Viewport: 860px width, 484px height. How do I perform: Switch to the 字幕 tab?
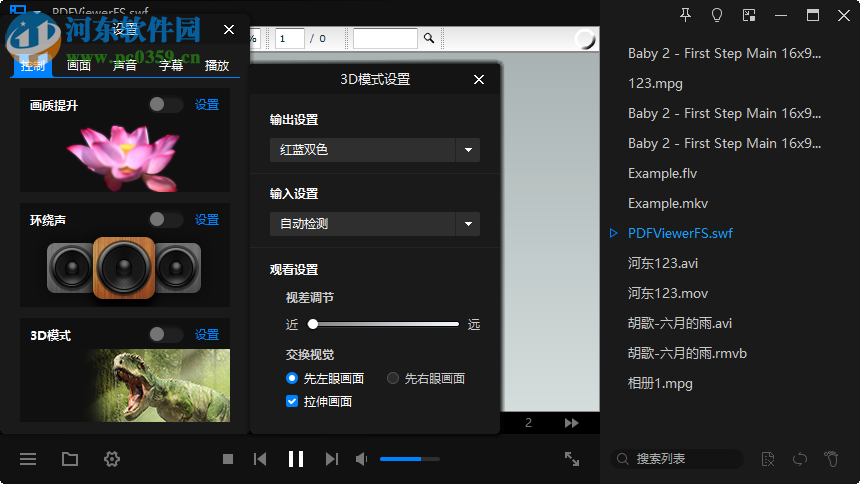coord(171,66)
